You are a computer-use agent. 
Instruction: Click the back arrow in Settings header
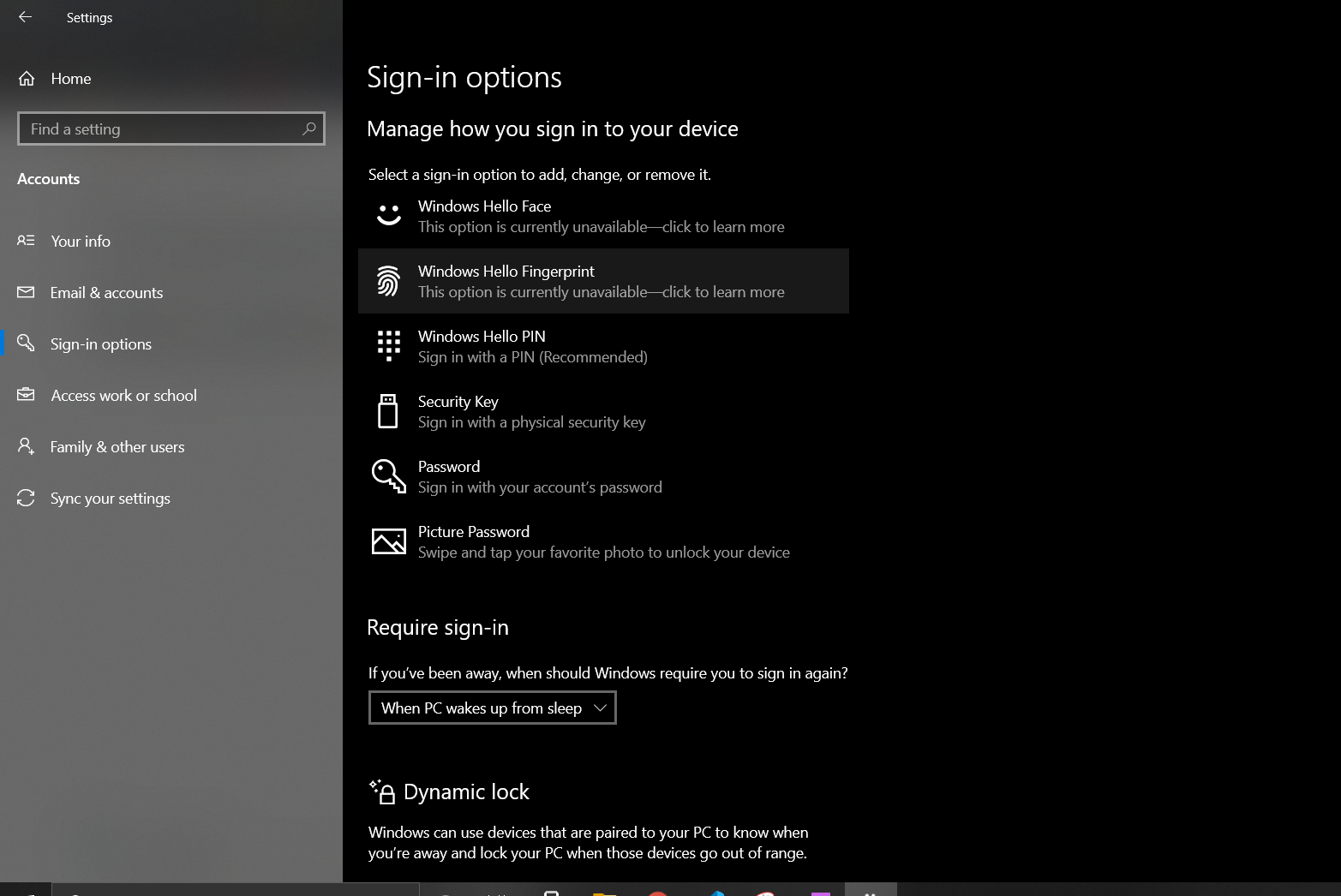(x=25, y=17)
